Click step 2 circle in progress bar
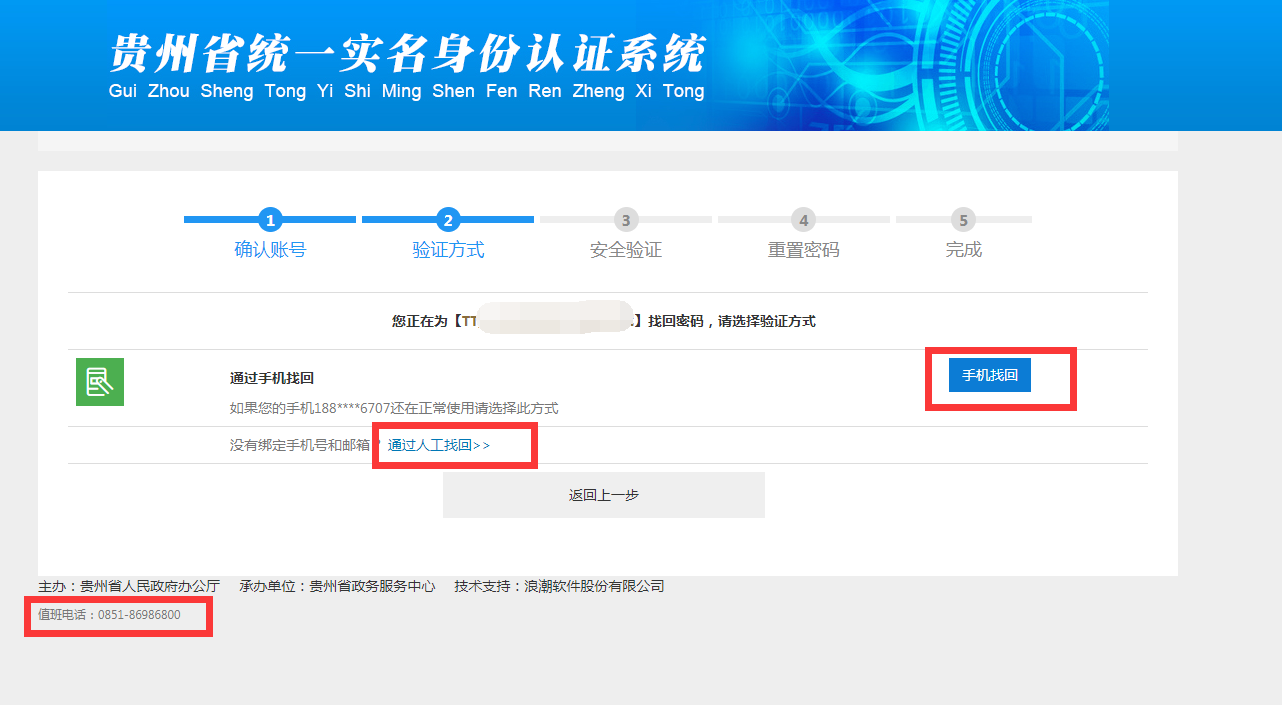Screen dimensions: 1282x705 (448, 220)
